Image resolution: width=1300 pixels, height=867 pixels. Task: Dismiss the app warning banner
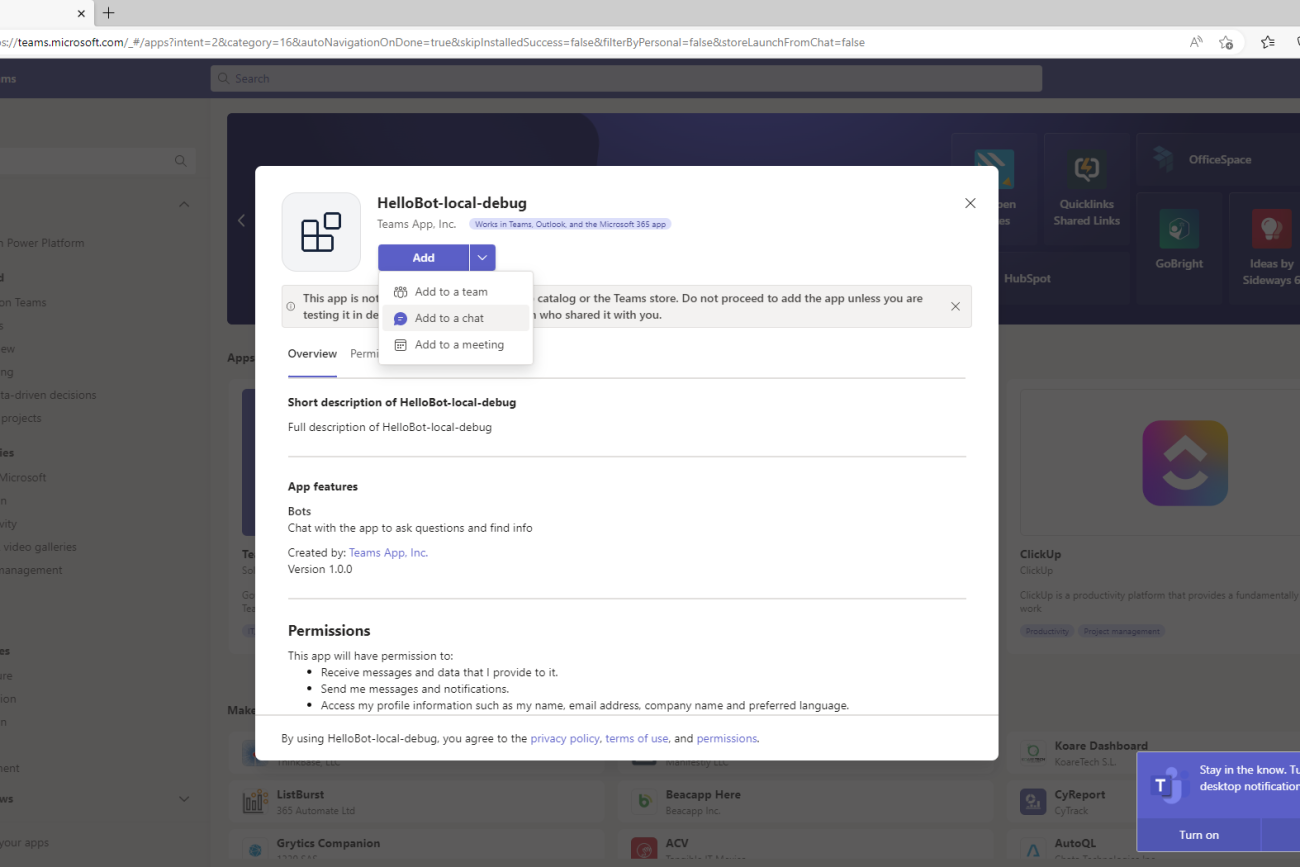tap(955, 307)
